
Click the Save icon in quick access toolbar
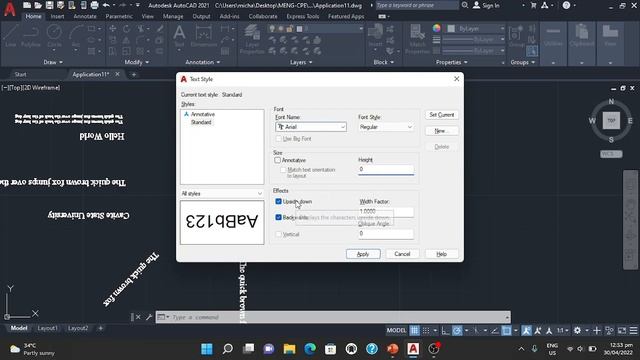click(x=49, y=5)
